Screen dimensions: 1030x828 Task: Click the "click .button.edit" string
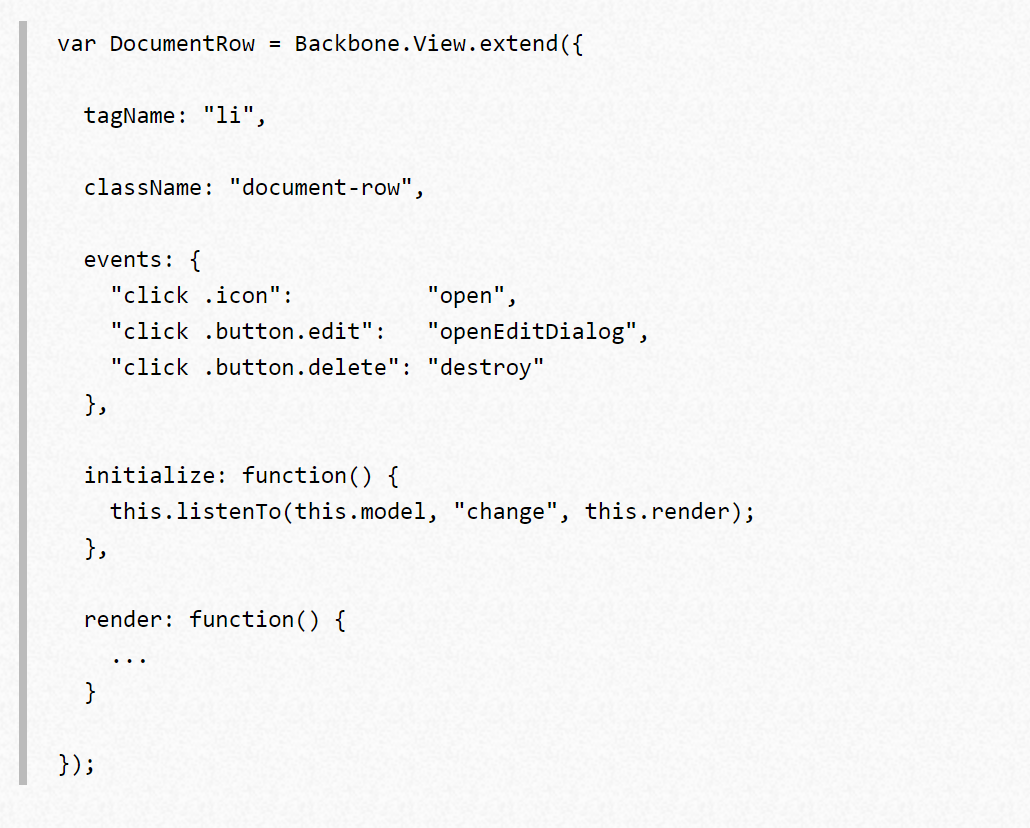coord(241,332)
